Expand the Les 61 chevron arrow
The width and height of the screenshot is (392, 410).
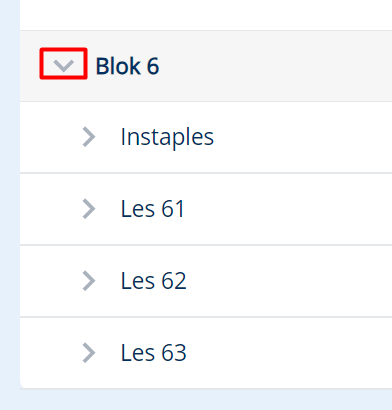point(89,209)
